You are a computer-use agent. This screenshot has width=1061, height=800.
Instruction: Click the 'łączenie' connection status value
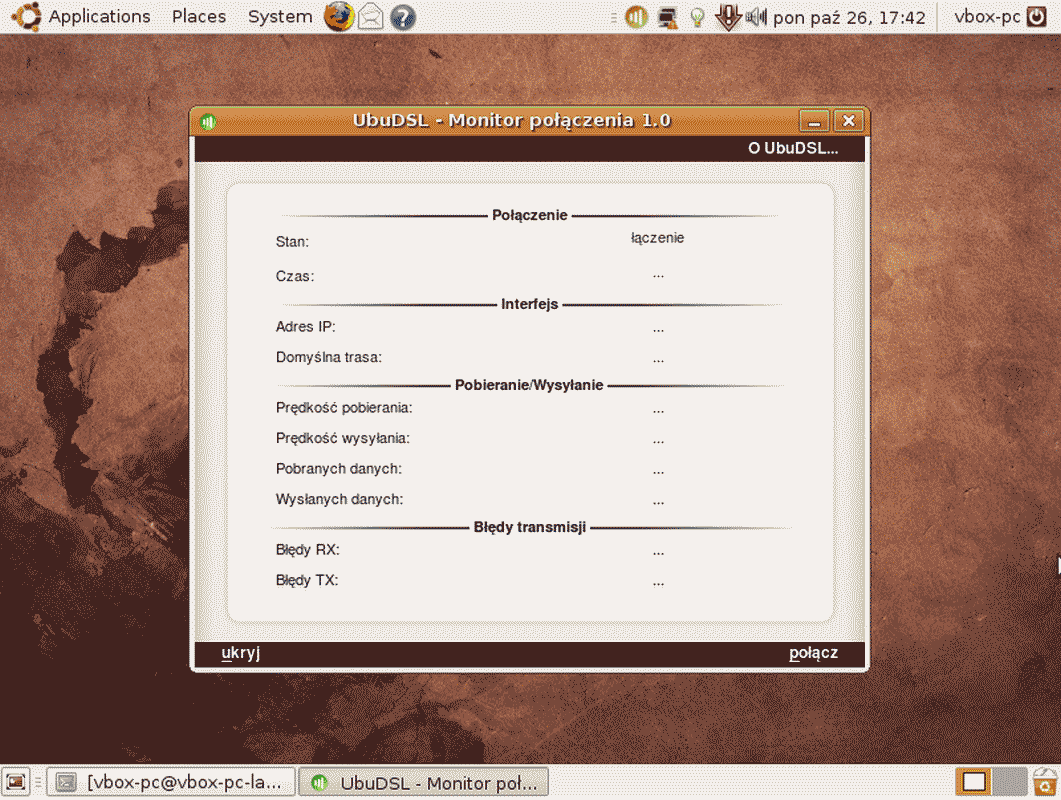(x=657, y=238)
